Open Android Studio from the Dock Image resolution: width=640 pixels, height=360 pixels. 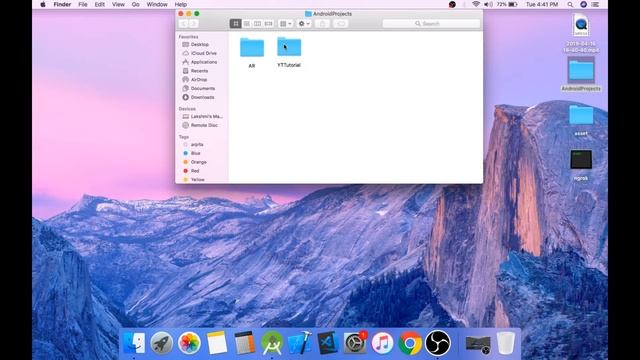click(x=272, y=343)
